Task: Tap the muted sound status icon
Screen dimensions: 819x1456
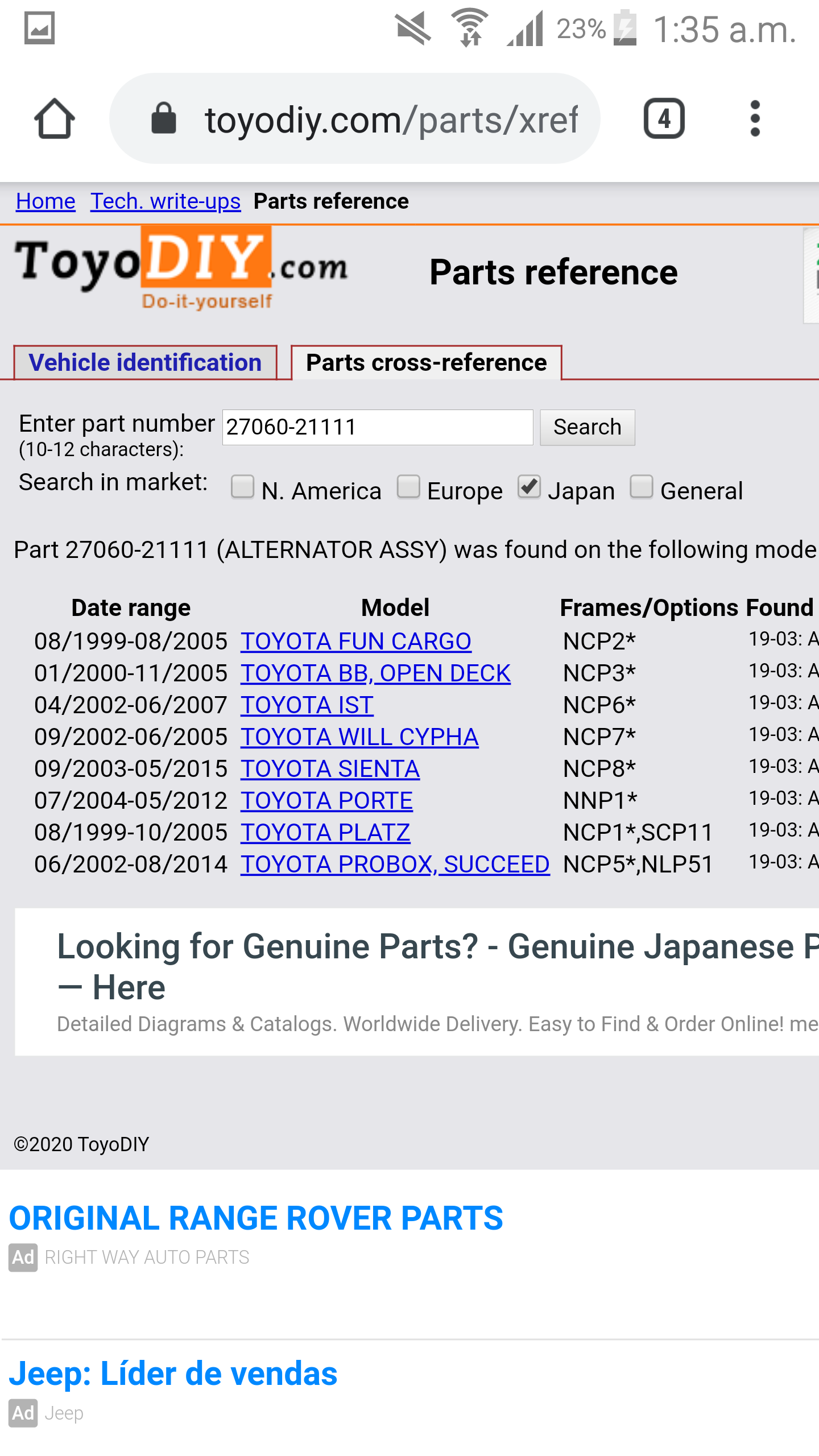Action: [413, 28]
